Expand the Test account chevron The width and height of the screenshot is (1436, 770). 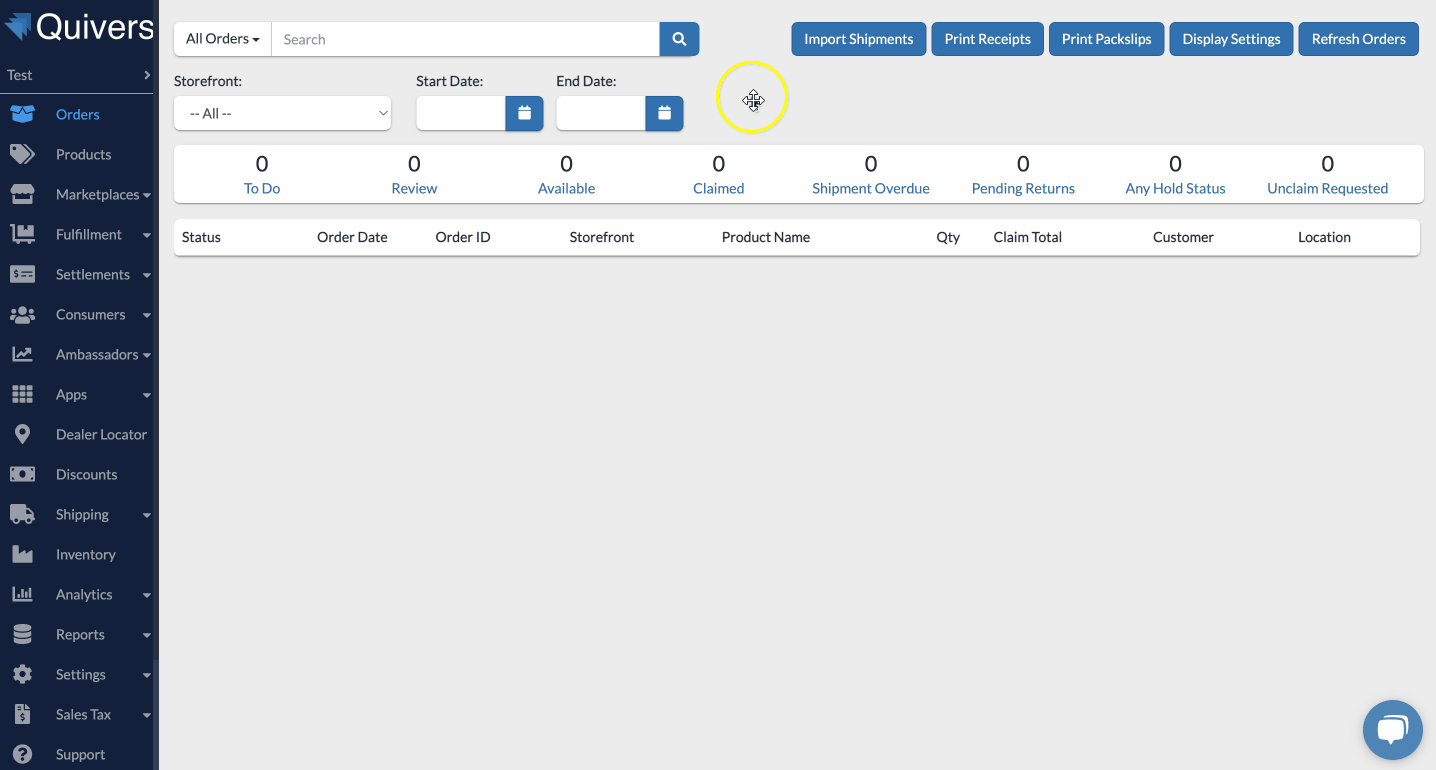pos(147,75)
